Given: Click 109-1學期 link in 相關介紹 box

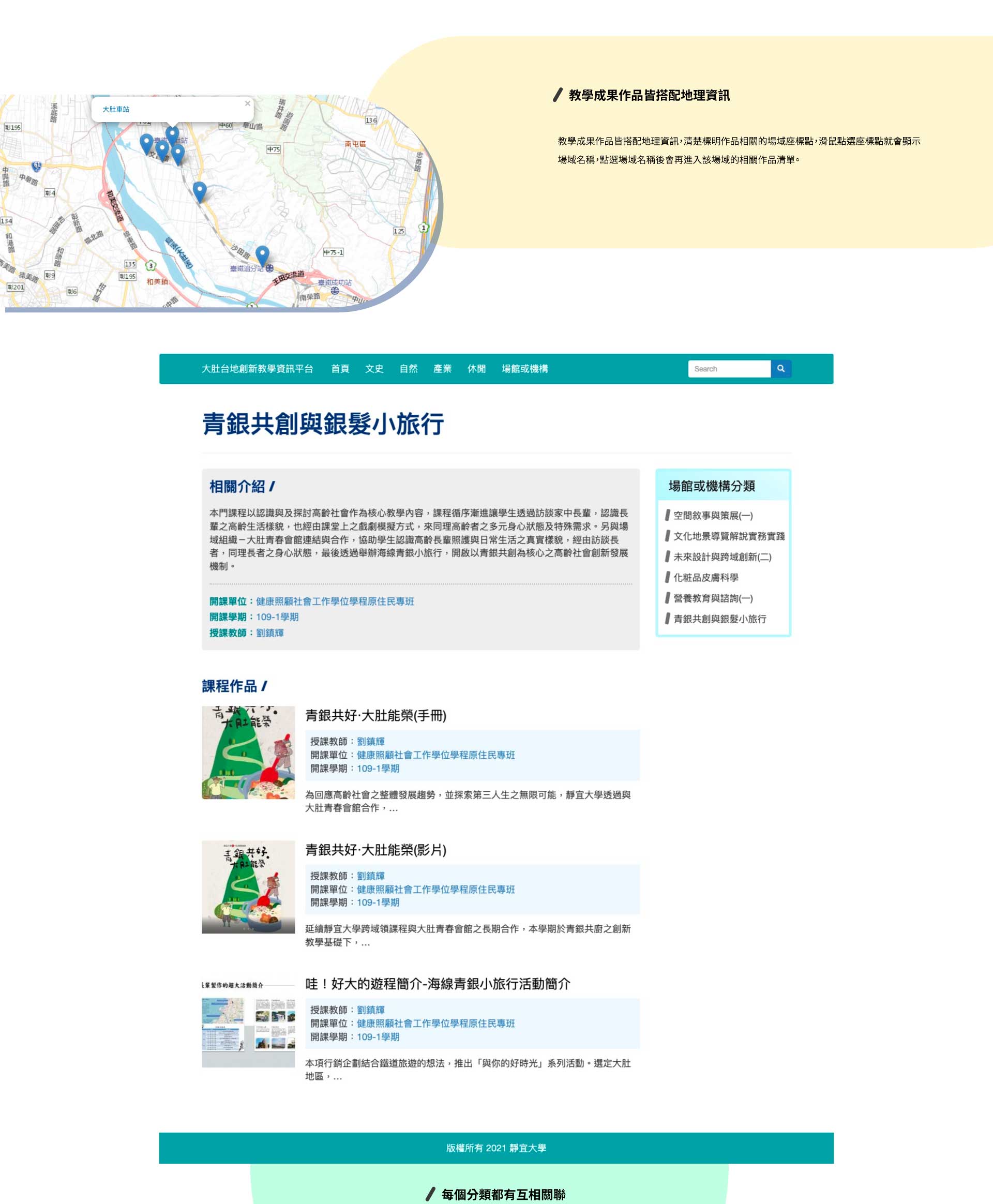Looking at the screenshot, I should click(277, 616).
